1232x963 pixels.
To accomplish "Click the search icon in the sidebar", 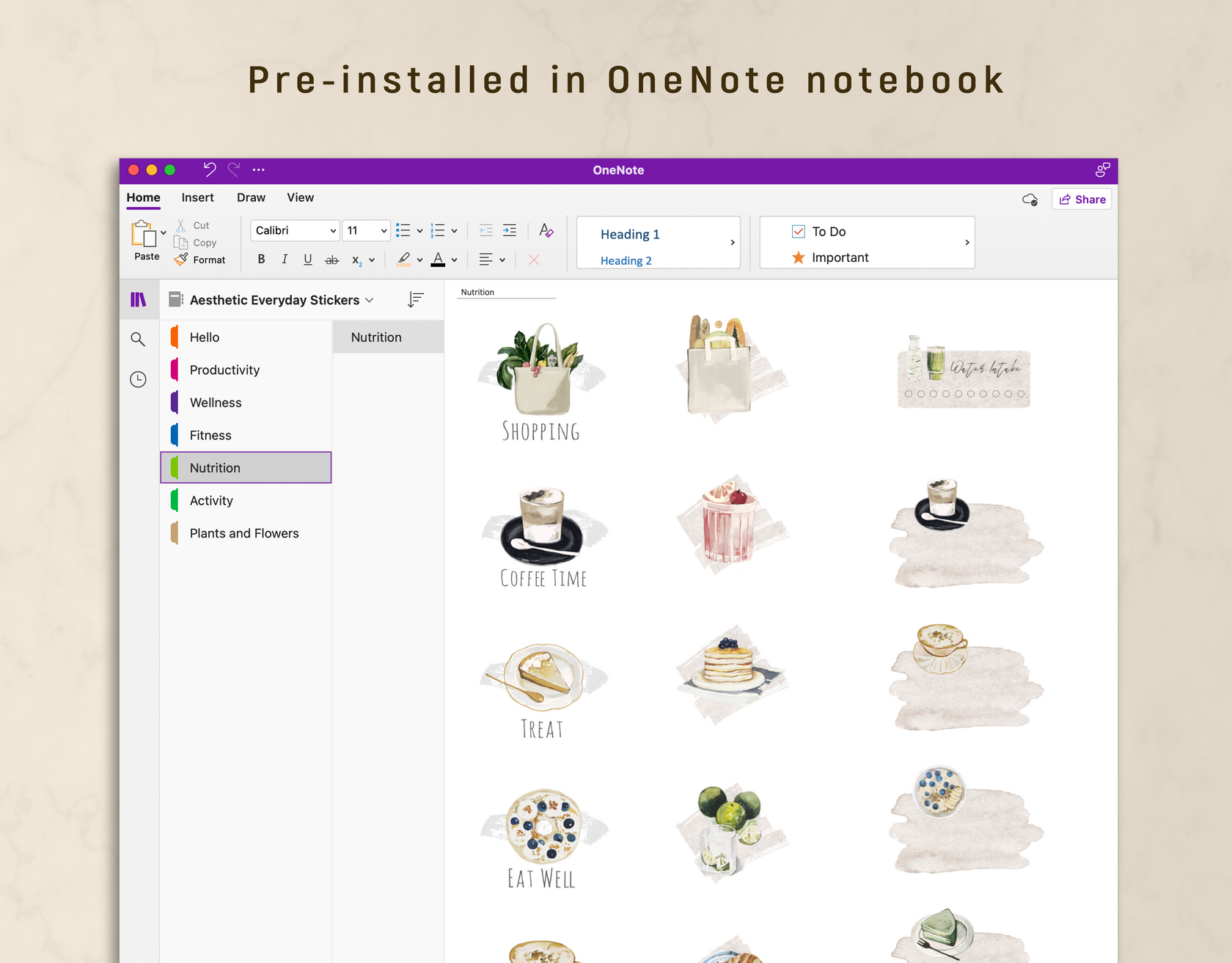I will [x=138, y=339].
